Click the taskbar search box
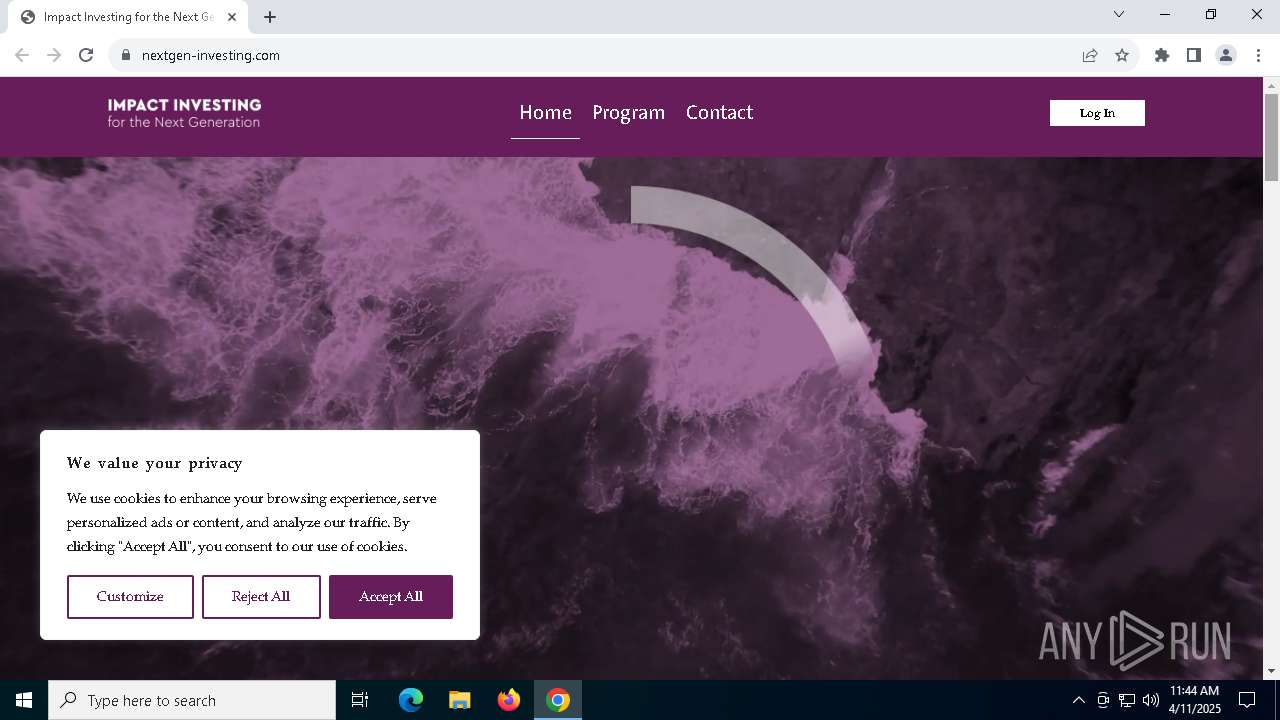The image size is (1280, 720). [192, 700]
